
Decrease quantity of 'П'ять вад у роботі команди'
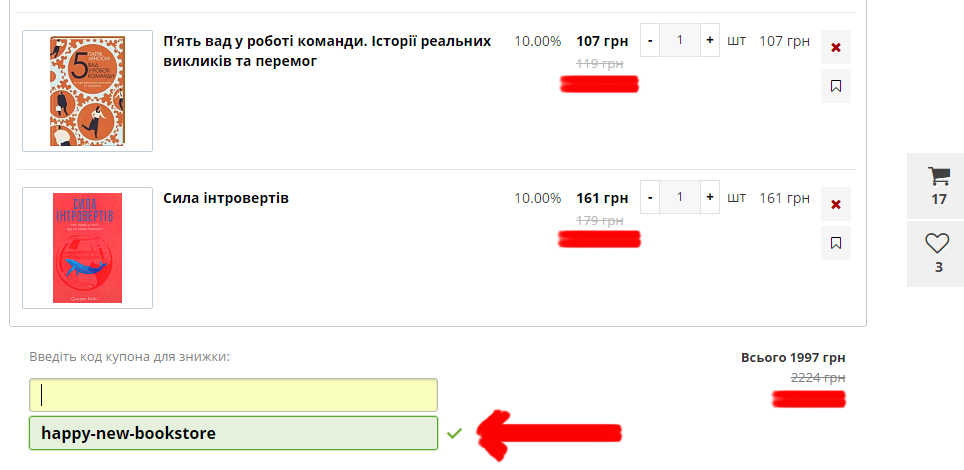650,40
